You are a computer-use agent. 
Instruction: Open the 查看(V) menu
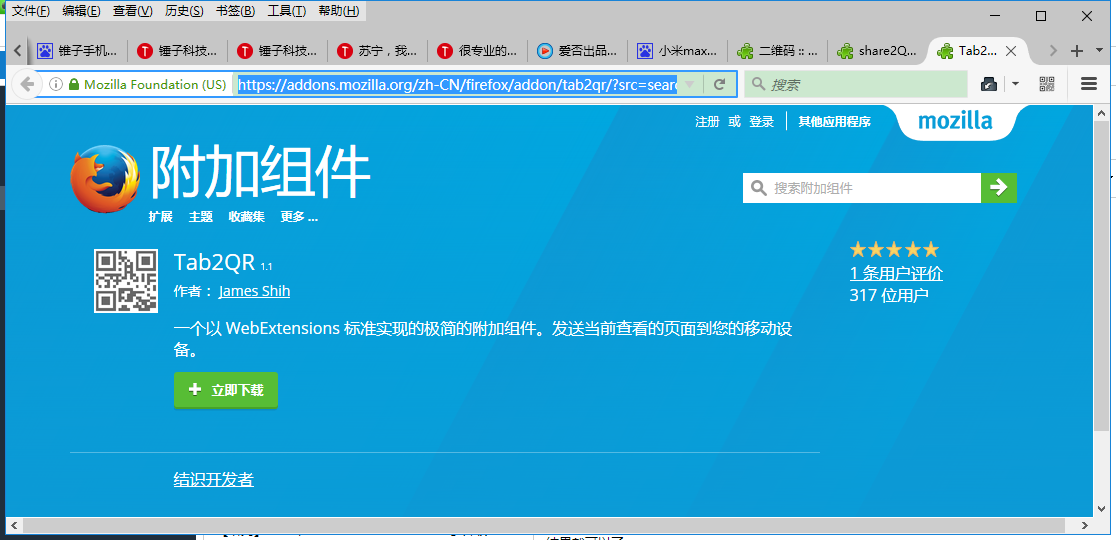[x=132, y=11]
